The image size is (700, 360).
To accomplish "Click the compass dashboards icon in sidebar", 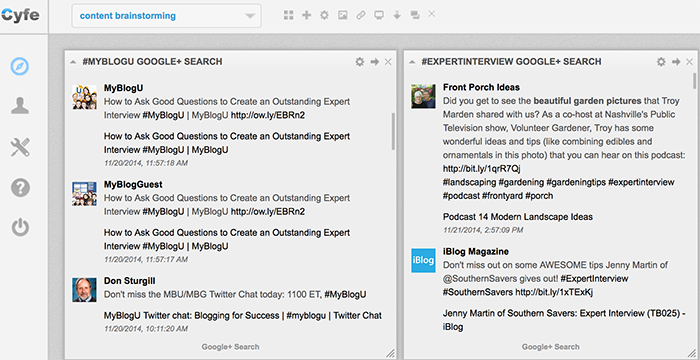I will coord(20,67).
